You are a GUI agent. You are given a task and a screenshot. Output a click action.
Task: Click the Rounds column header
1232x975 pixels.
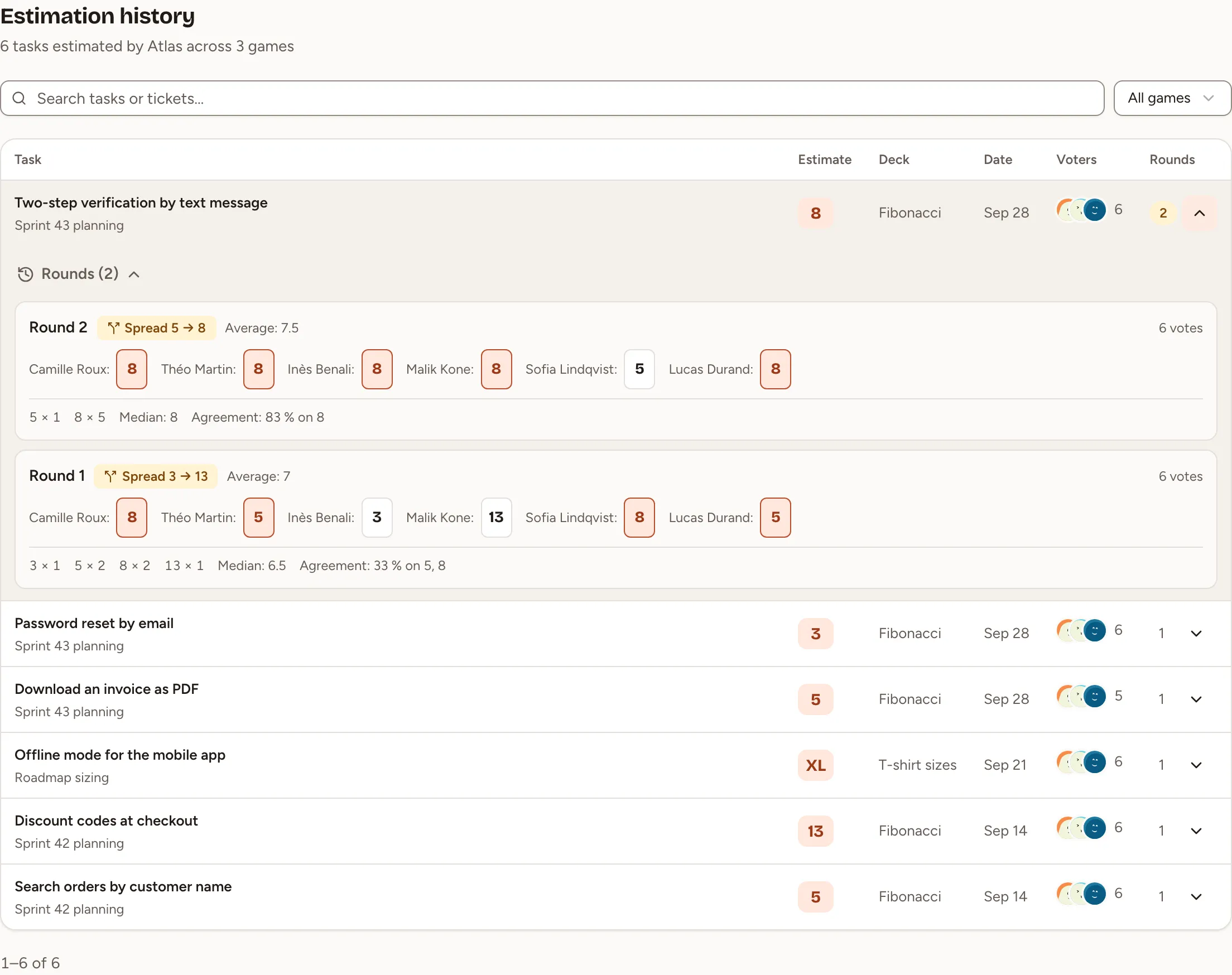1172,160
